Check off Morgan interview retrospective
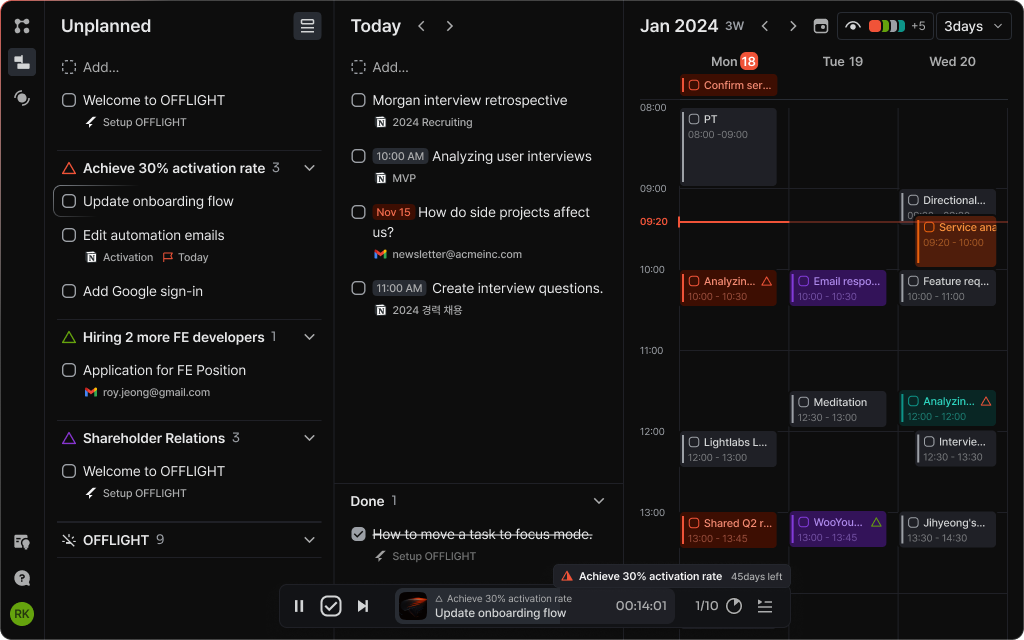Viewport: 1024px width, 640px height. point(358,100)
